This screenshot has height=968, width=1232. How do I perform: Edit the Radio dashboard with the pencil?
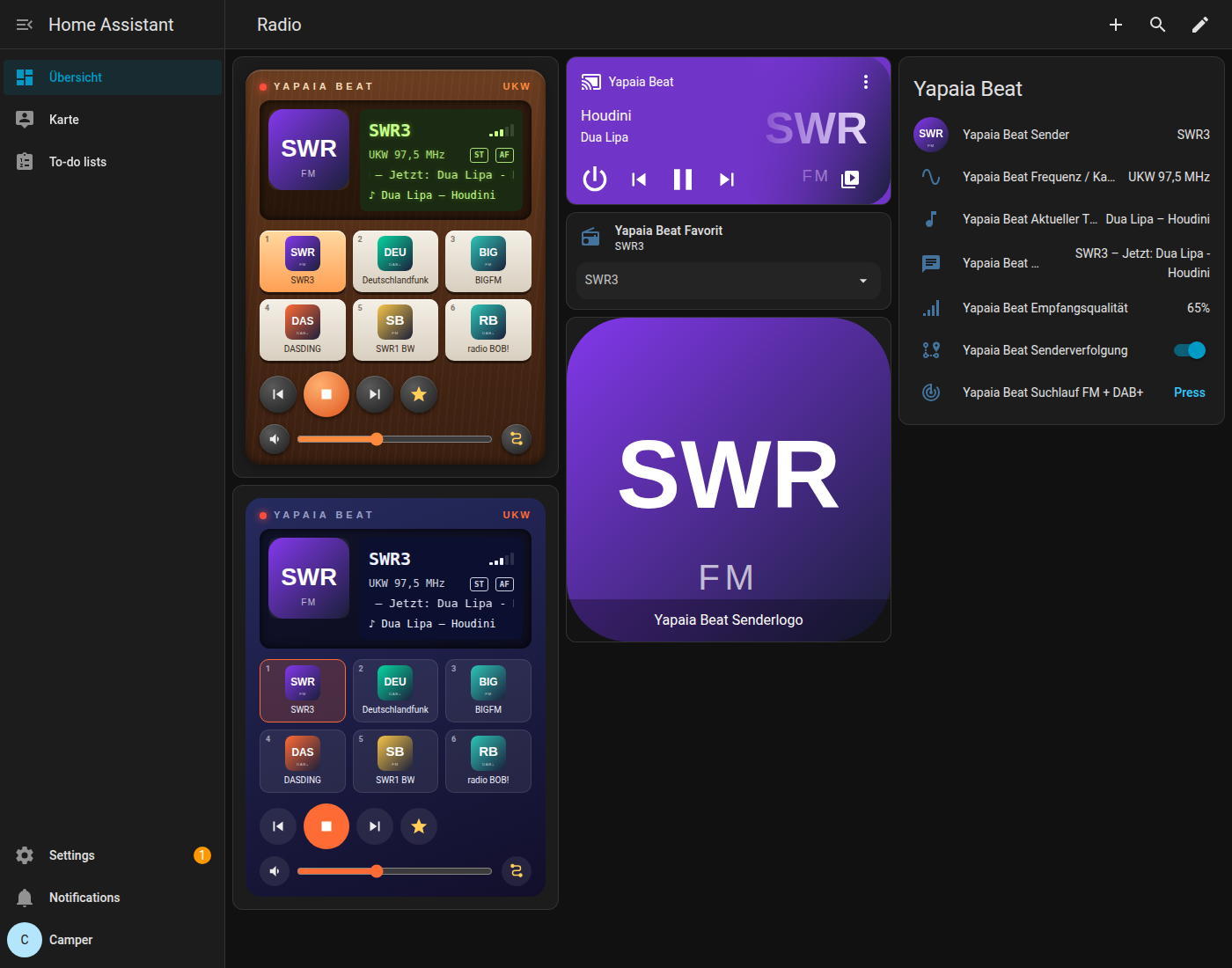pyautogui.click(x=1200, y=25)
